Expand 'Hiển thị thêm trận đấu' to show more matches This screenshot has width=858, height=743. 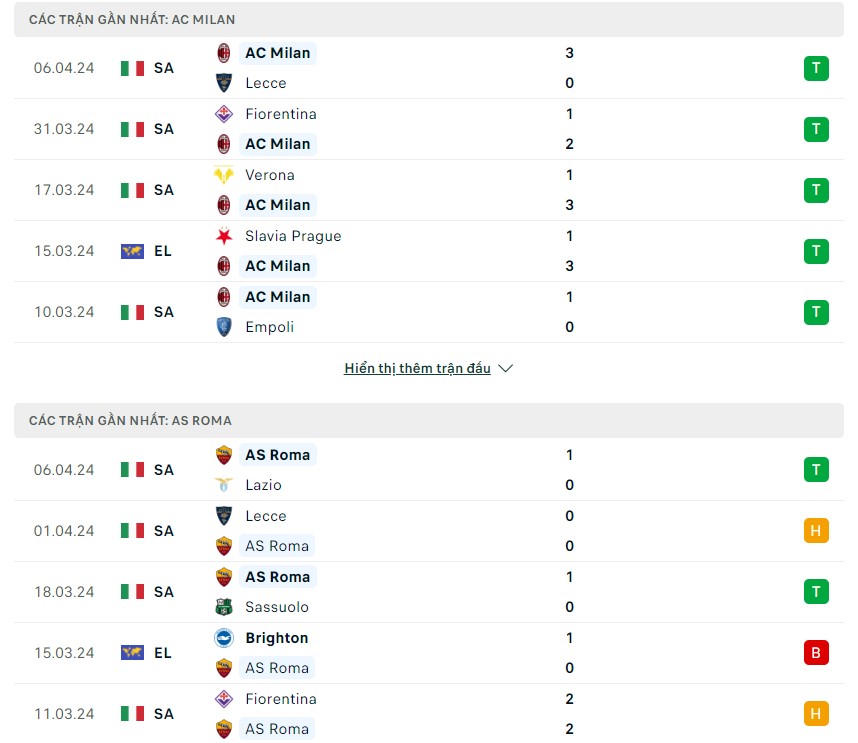417,368
